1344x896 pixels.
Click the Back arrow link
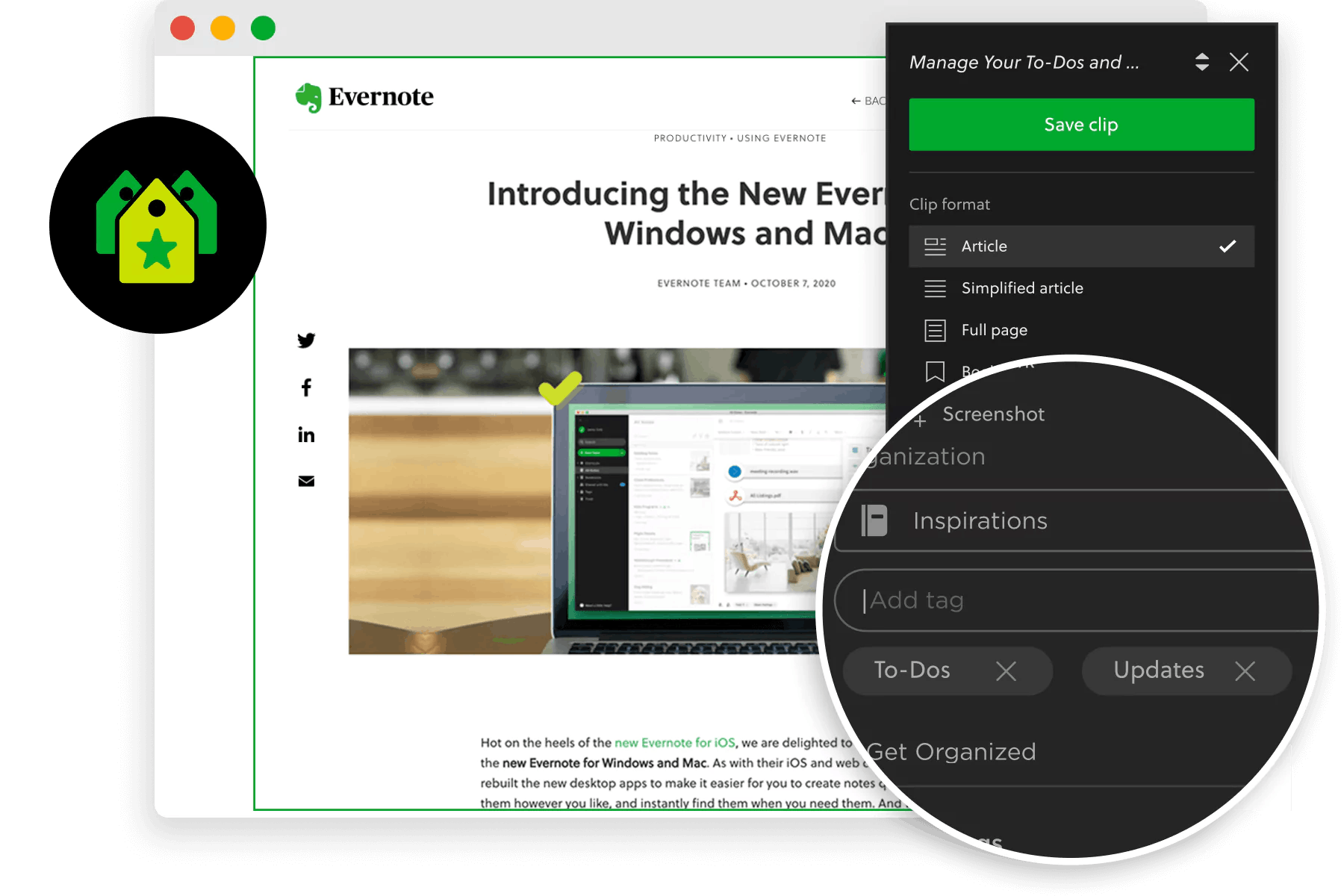(868, 101)
